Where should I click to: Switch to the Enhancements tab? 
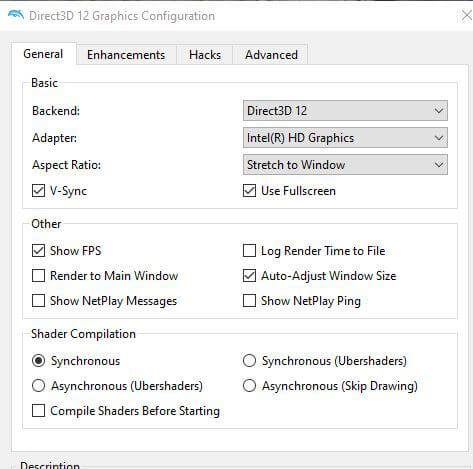pos(126,55)
